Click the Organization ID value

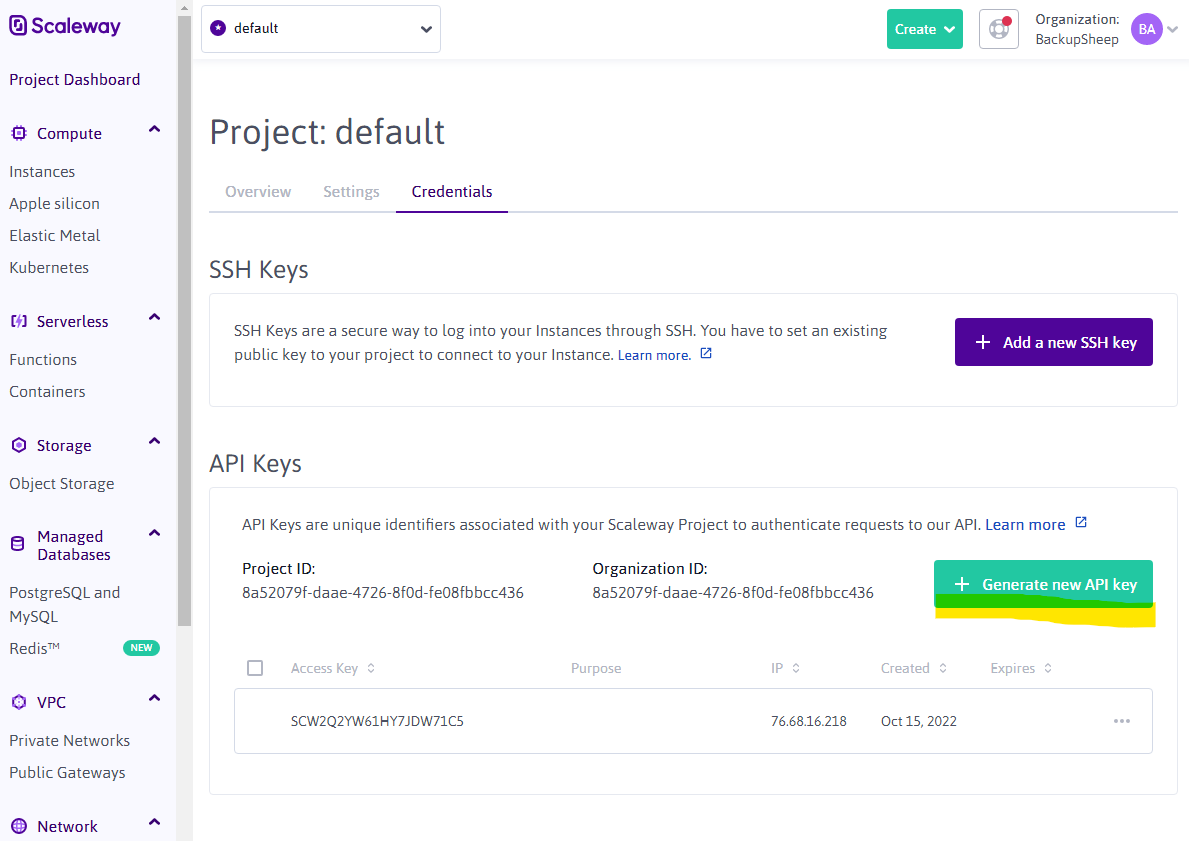click(x=733, y=592)
